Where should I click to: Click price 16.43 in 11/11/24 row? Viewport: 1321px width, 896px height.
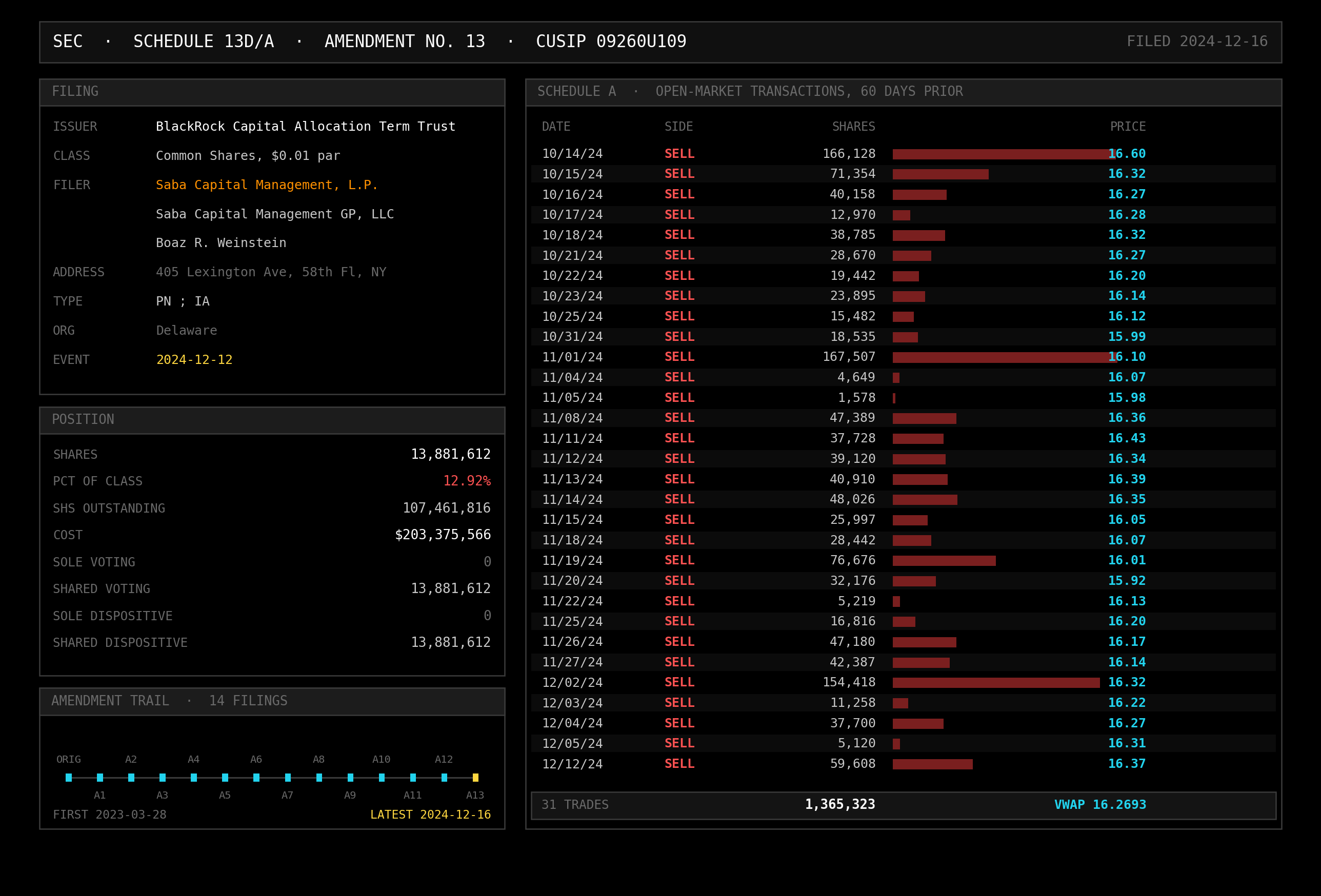(x=1127, y=439)
